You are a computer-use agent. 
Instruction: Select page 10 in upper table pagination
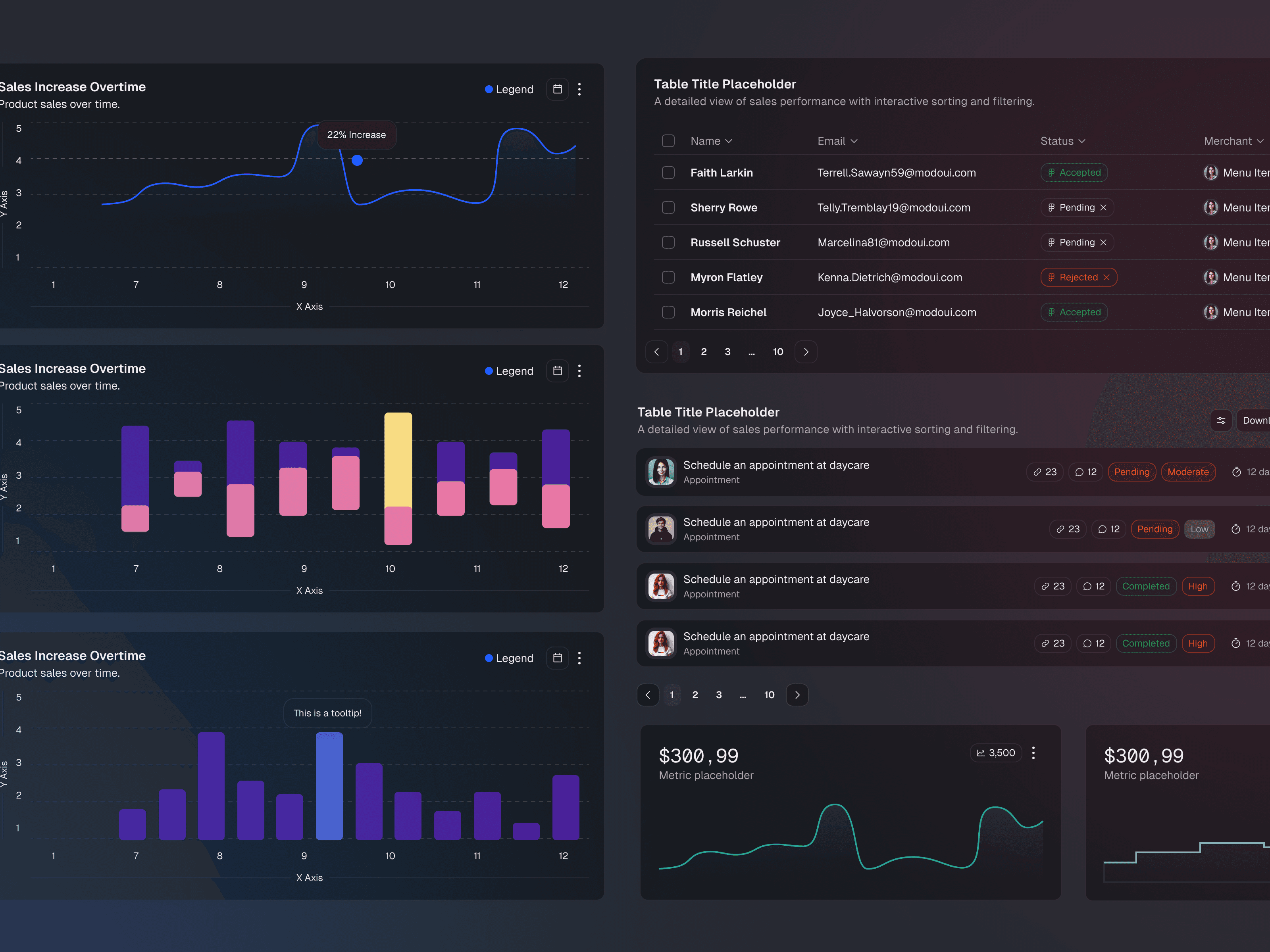pos(778,352)
